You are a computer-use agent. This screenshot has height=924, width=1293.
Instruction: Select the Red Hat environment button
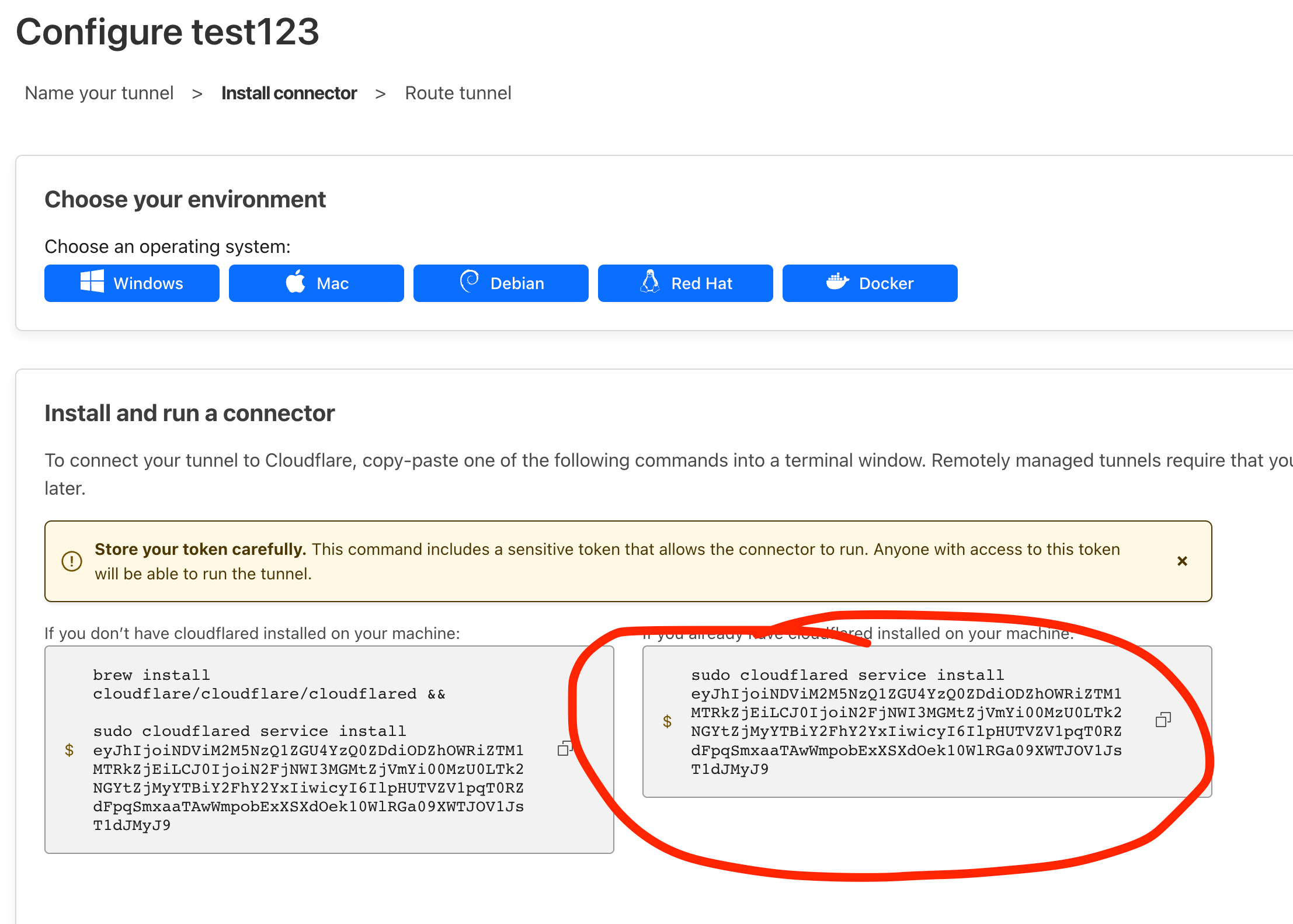click(686, 283)
